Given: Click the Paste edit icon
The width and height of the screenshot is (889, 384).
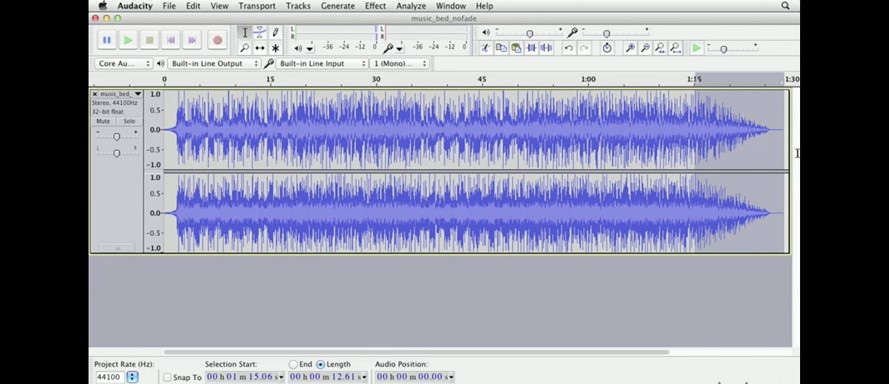Looking at the screenshot, I should click(516, 48).
